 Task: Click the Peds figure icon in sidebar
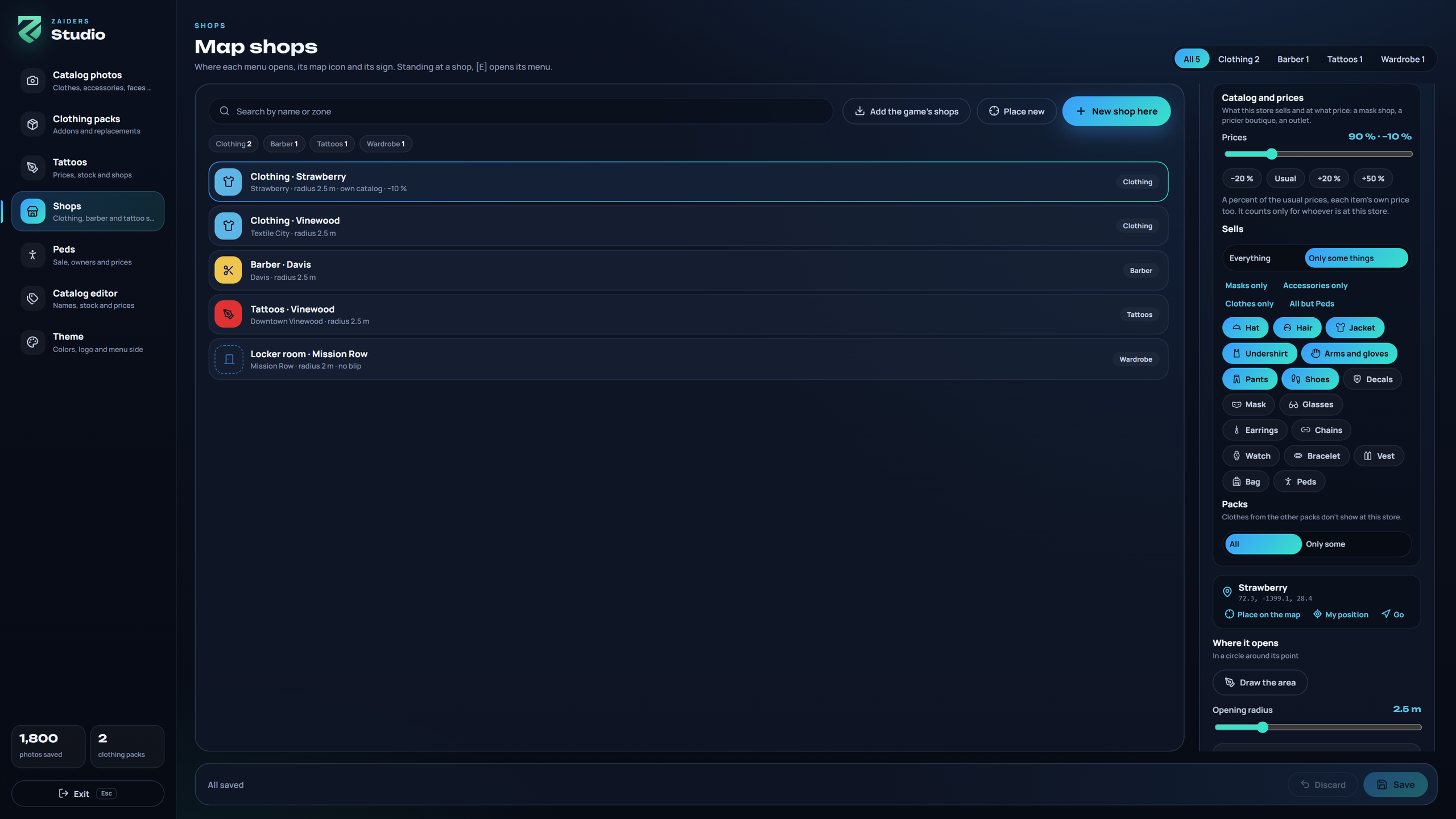pyautogui.click(x=32, y=255)
